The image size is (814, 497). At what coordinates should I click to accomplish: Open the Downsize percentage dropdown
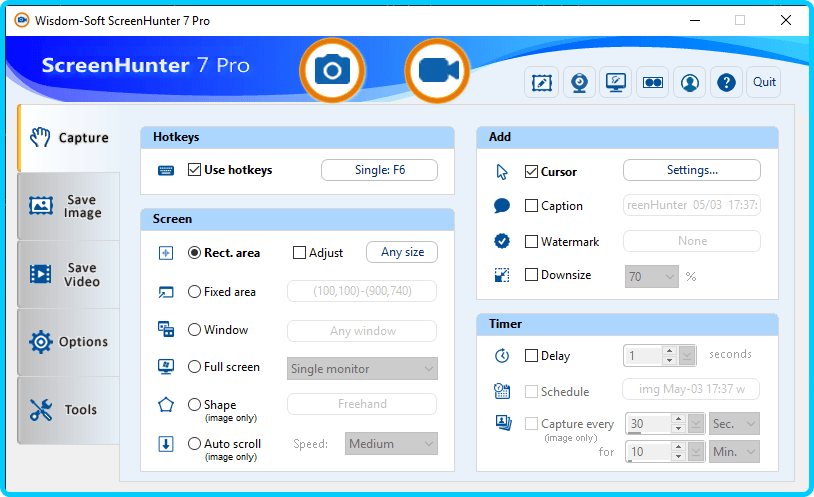pyautogui.click(x=652, y=276)
